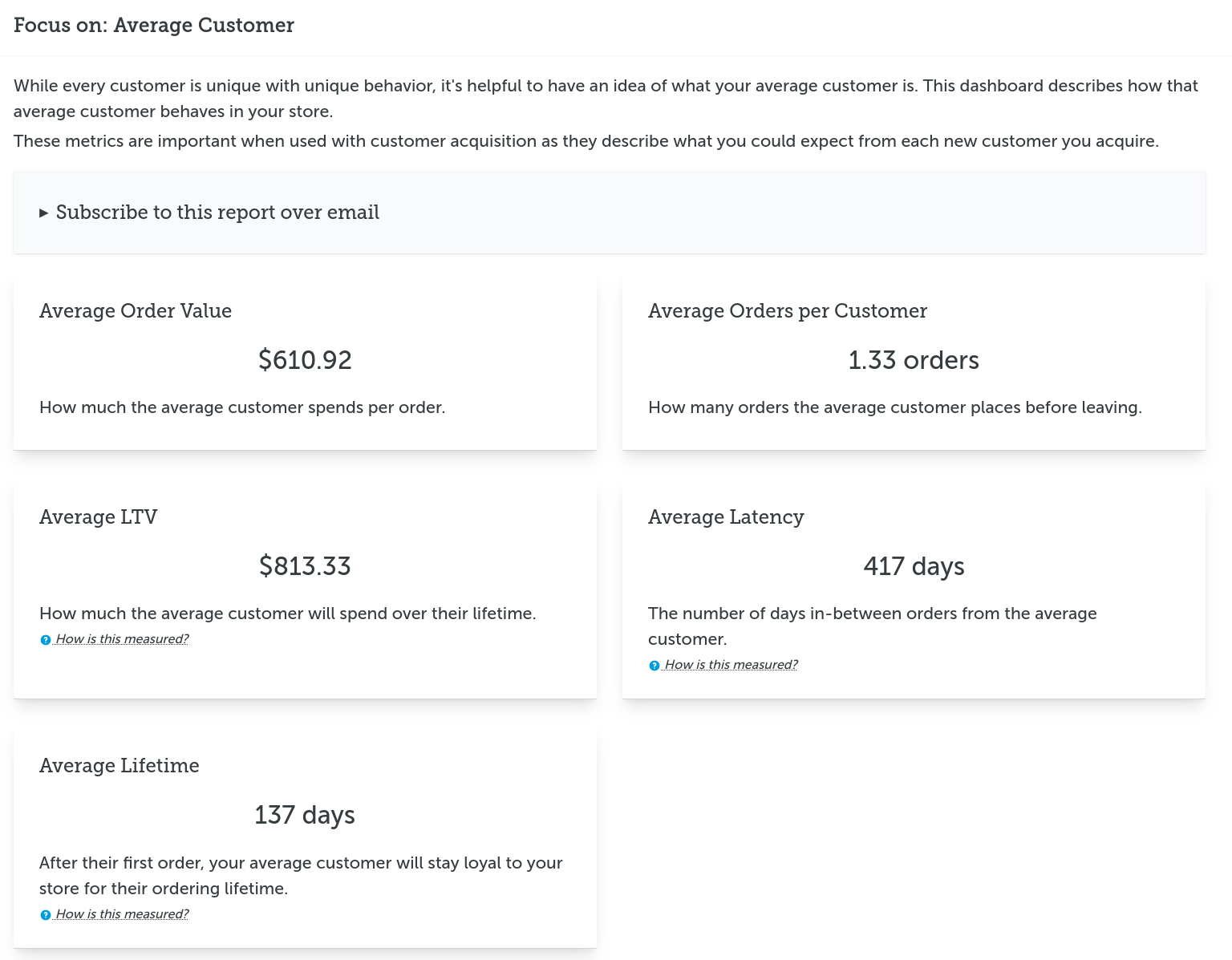Click the Average Orders per Customer title
1232x960 pixels.
(788, 311)
